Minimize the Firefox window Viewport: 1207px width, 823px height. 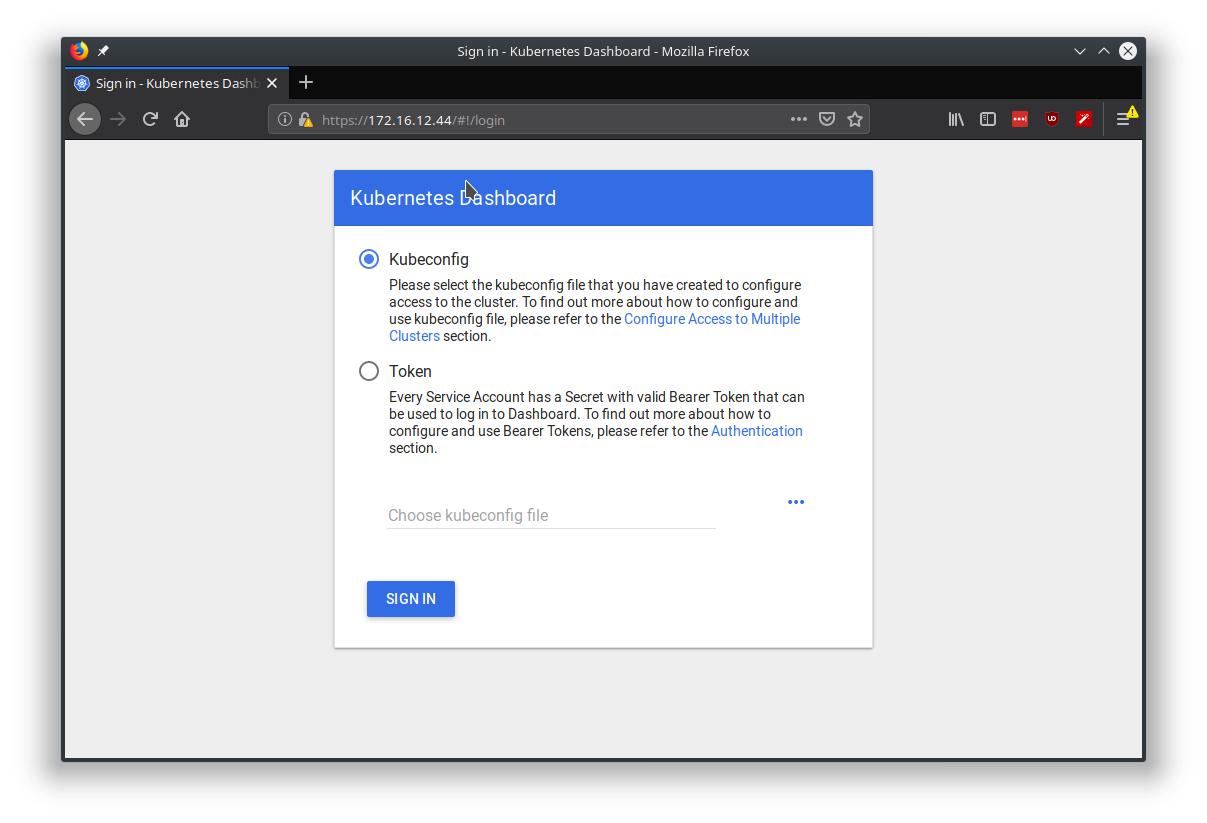point(1080,51)
